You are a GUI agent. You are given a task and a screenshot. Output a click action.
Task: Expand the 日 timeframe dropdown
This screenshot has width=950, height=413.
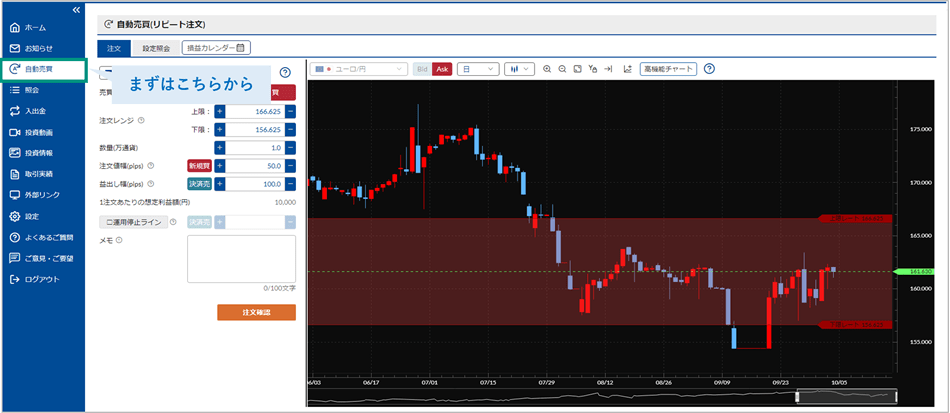pyautogui.click(x=477, y=69)
